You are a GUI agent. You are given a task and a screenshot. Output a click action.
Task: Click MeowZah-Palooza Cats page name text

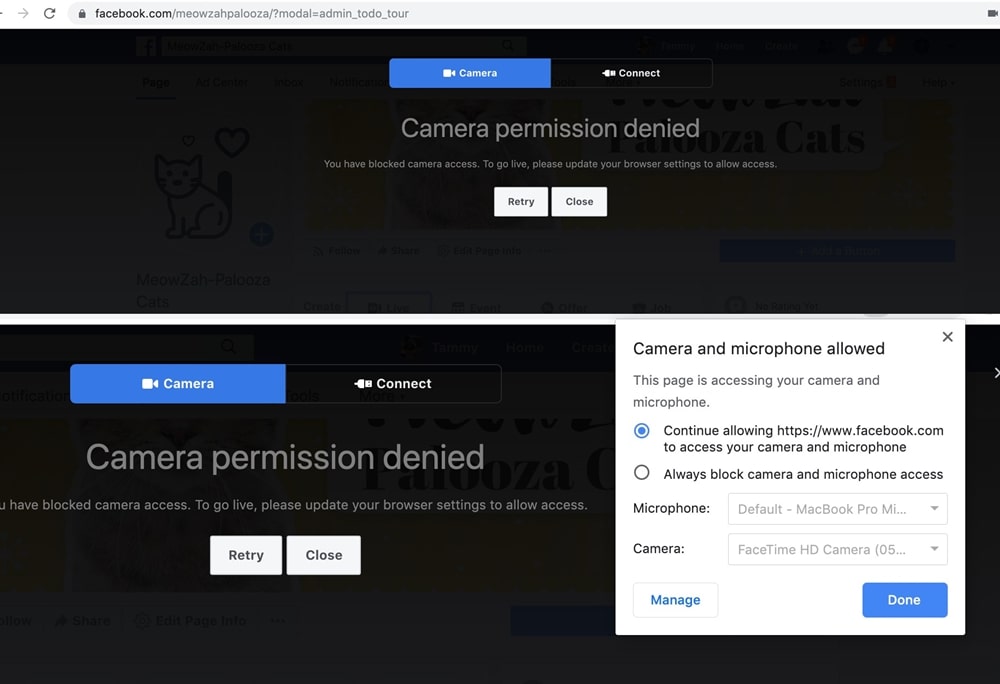point(203,291)
